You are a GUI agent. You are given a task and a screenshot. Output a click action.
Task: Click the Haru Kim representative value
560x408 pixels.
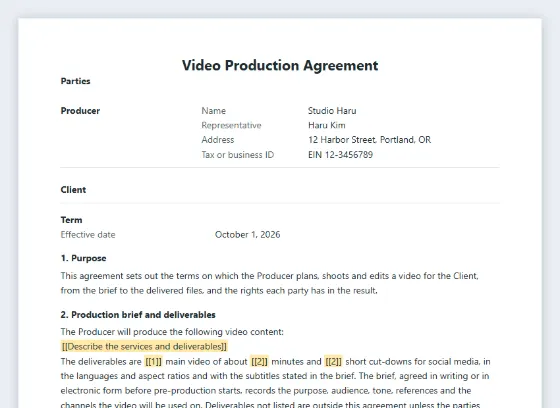pyautogui.click(x=326, y=125)
